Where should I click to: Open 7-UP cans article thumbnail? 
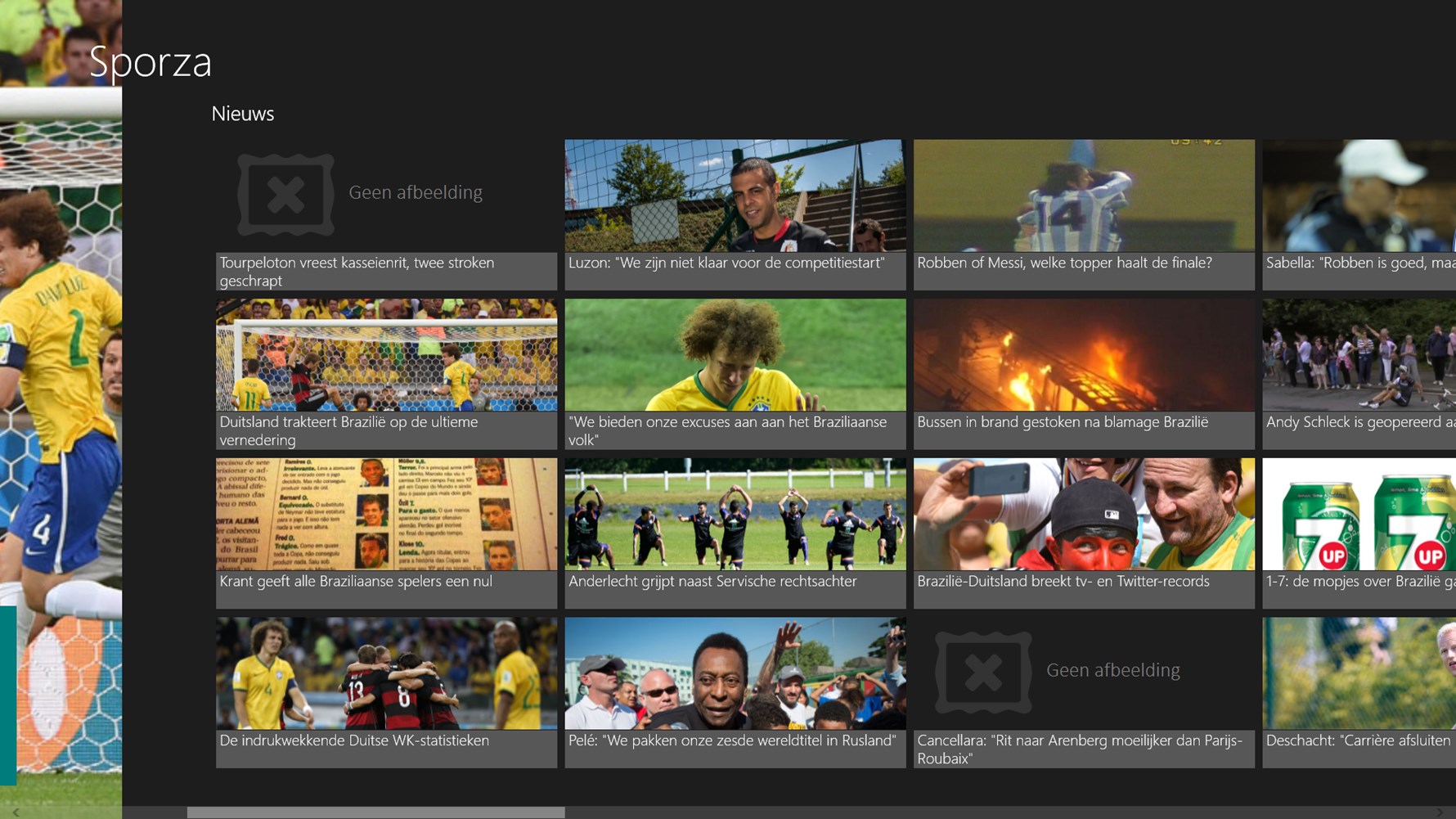(x=1359, y=514)
